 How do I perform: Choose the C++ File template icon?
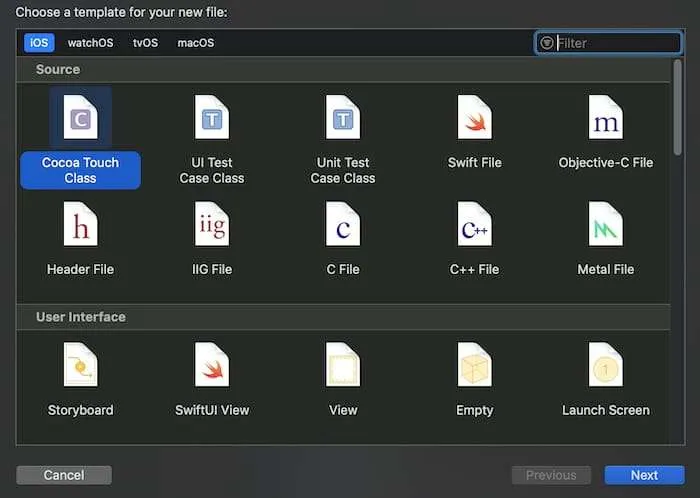click(475, 224)
